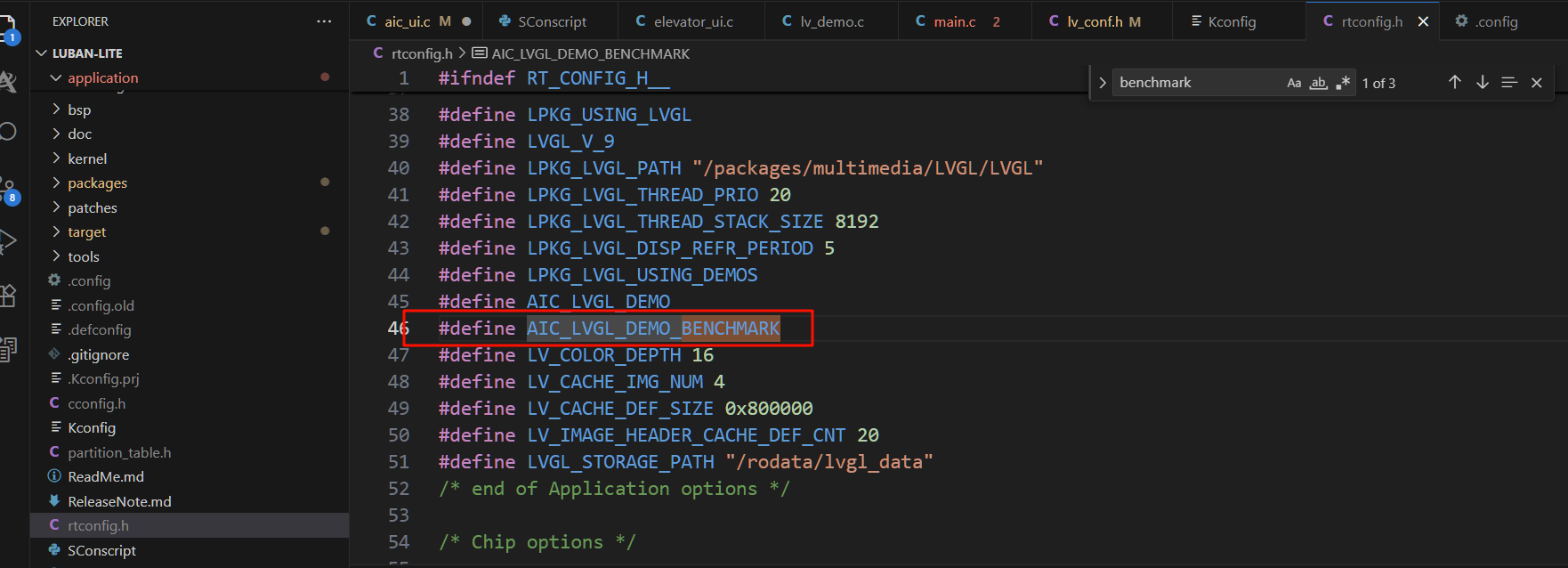Enable regular expression search option
1568x568 pixels.
pyautogui.click(x=1343, y=83)
